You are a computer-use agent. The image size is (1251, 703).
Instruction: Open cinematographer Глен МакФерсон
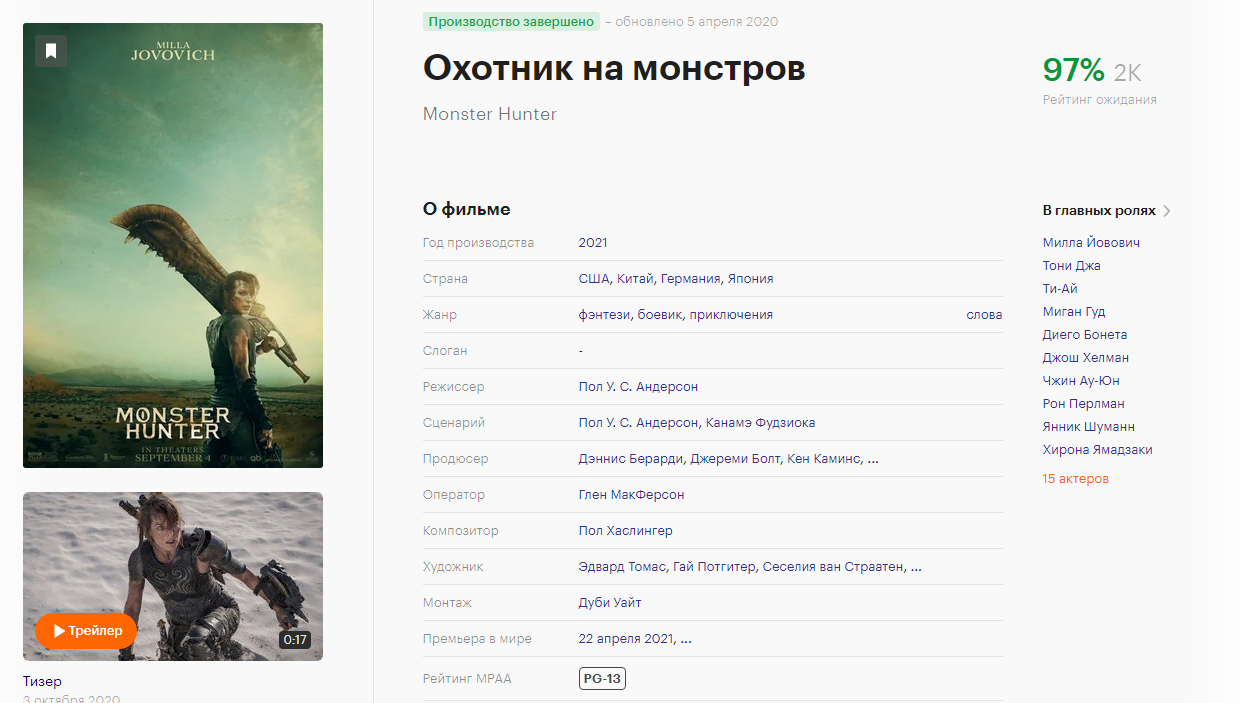coord(631,495)
